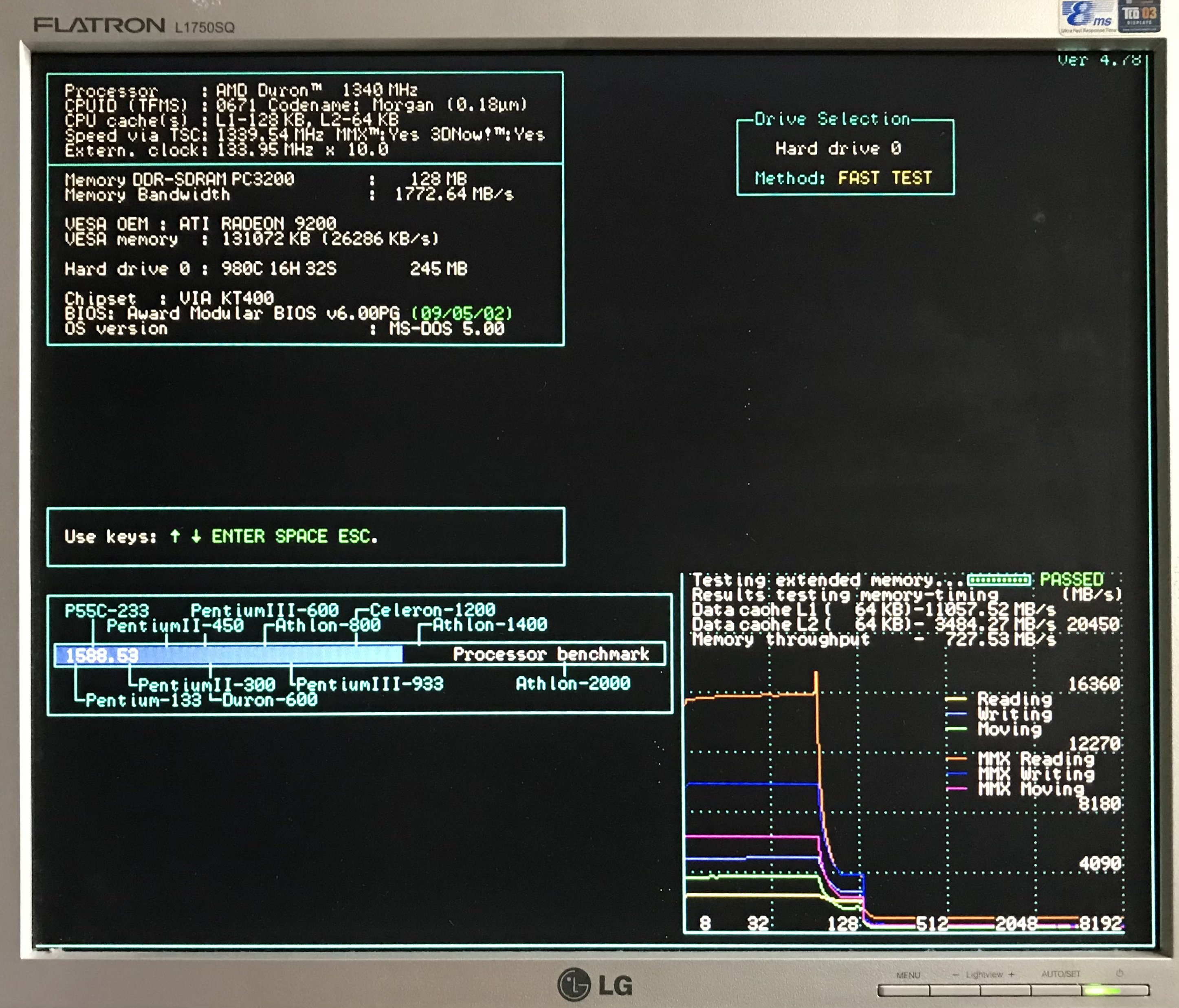
Task: Click the green Moving legend line
Action: [x=955, y=728]
